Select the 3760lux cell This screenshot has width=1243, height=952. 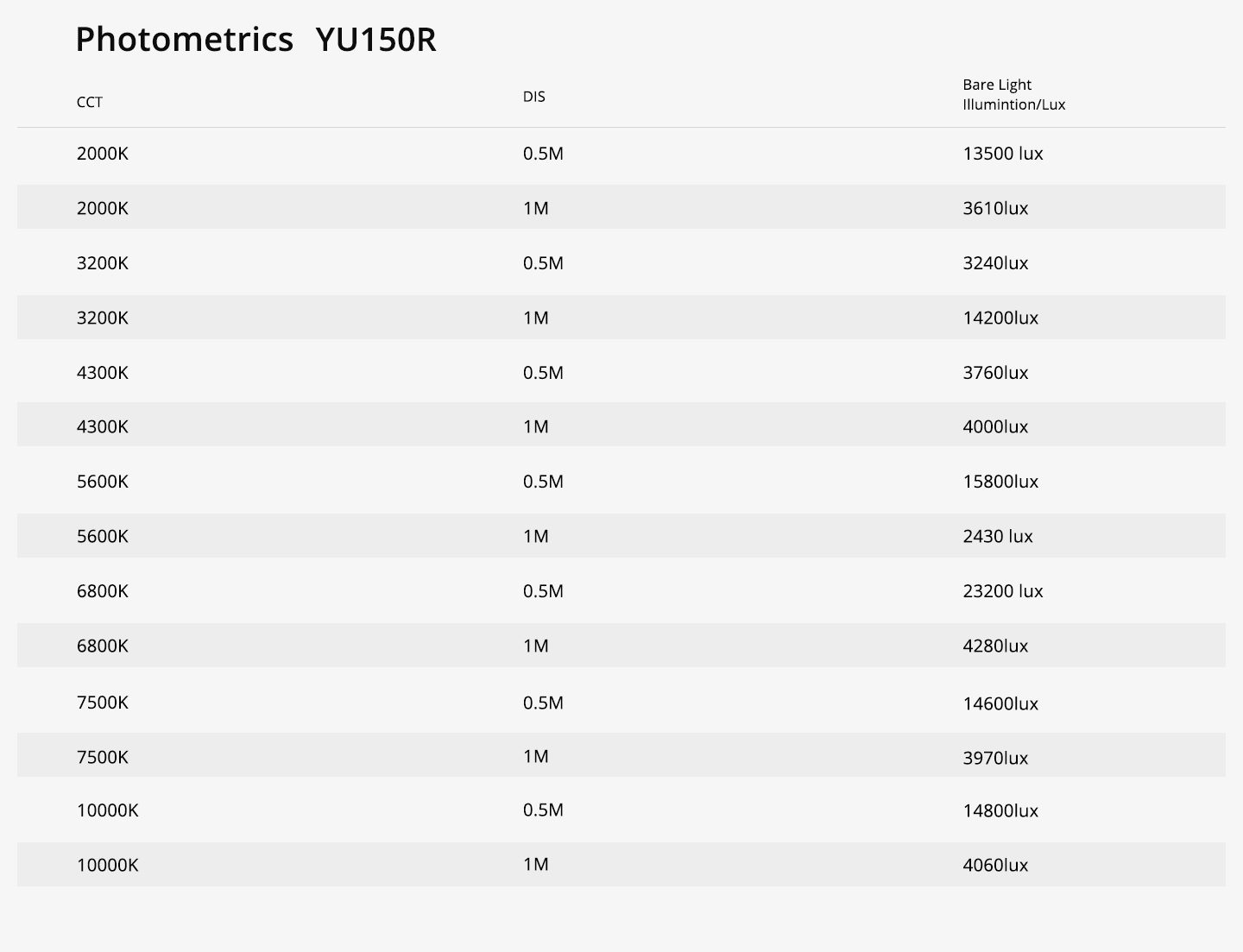995,373
